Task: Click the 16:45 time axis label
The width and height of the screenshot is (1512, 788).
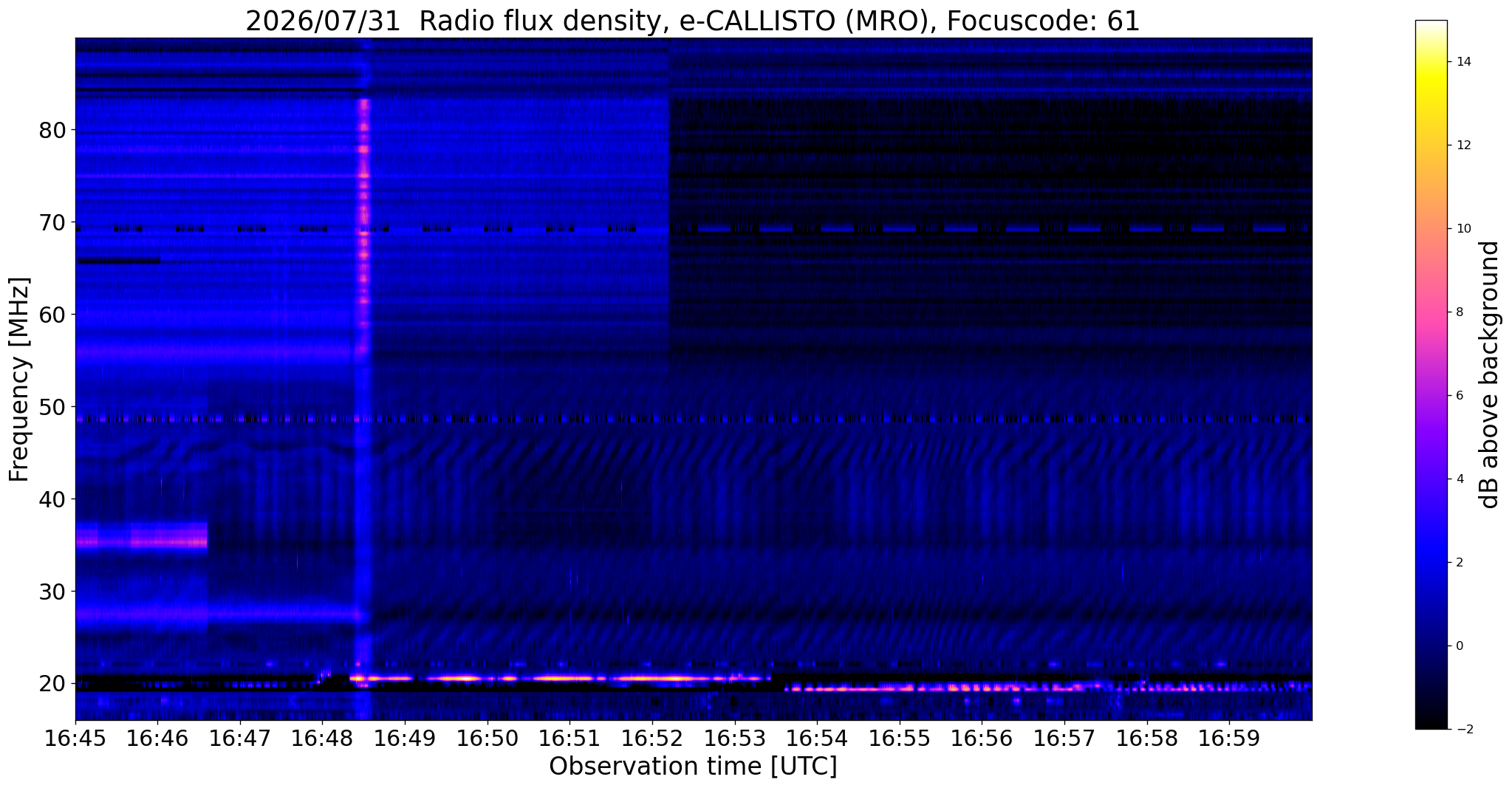Action: (x=75, y=738)
